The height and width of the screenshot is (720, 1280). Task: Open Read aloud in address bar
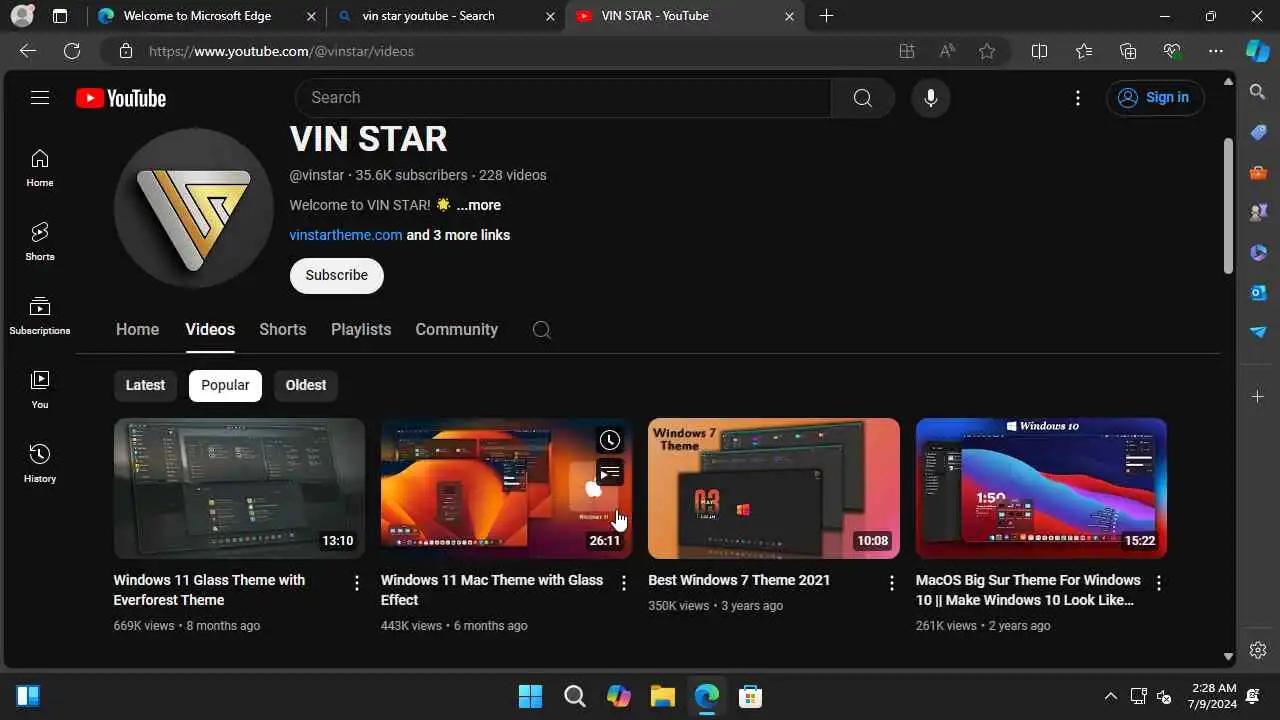947,51
